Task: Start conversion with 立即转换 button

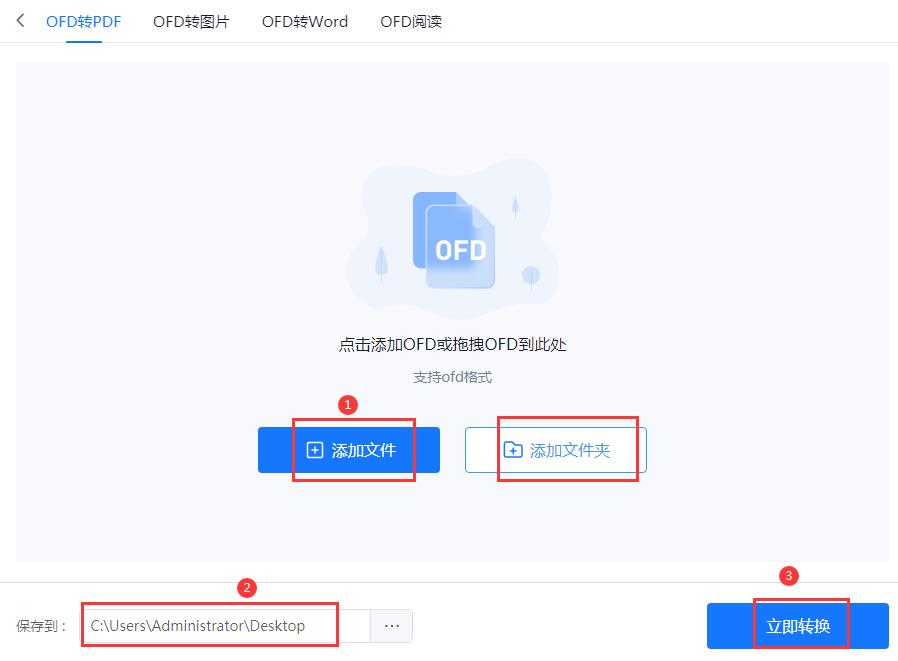Action: pos(798,626)
